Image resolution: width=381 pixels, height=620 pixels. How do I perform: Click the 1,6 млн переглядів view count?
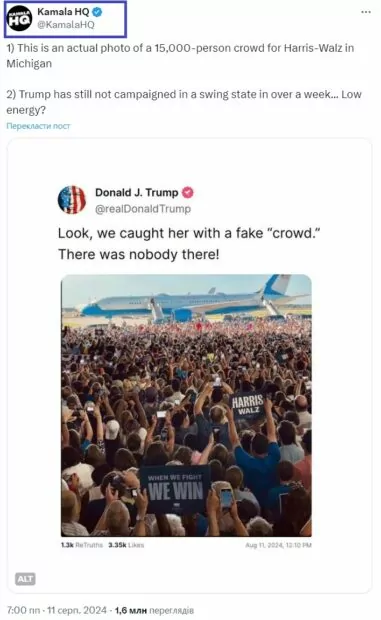click(154, 610)
